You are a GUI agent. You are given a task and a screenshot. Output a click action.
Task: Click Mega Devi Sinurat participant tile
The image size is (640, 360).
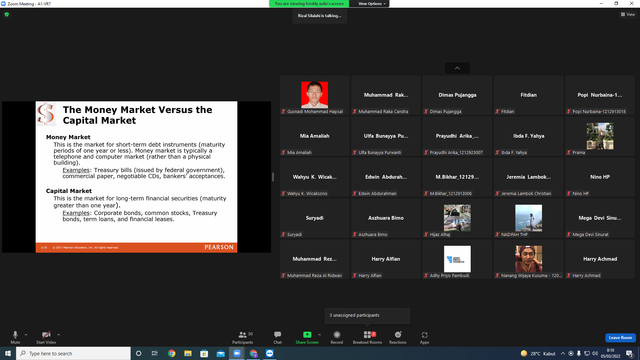(x=600, y=218)
